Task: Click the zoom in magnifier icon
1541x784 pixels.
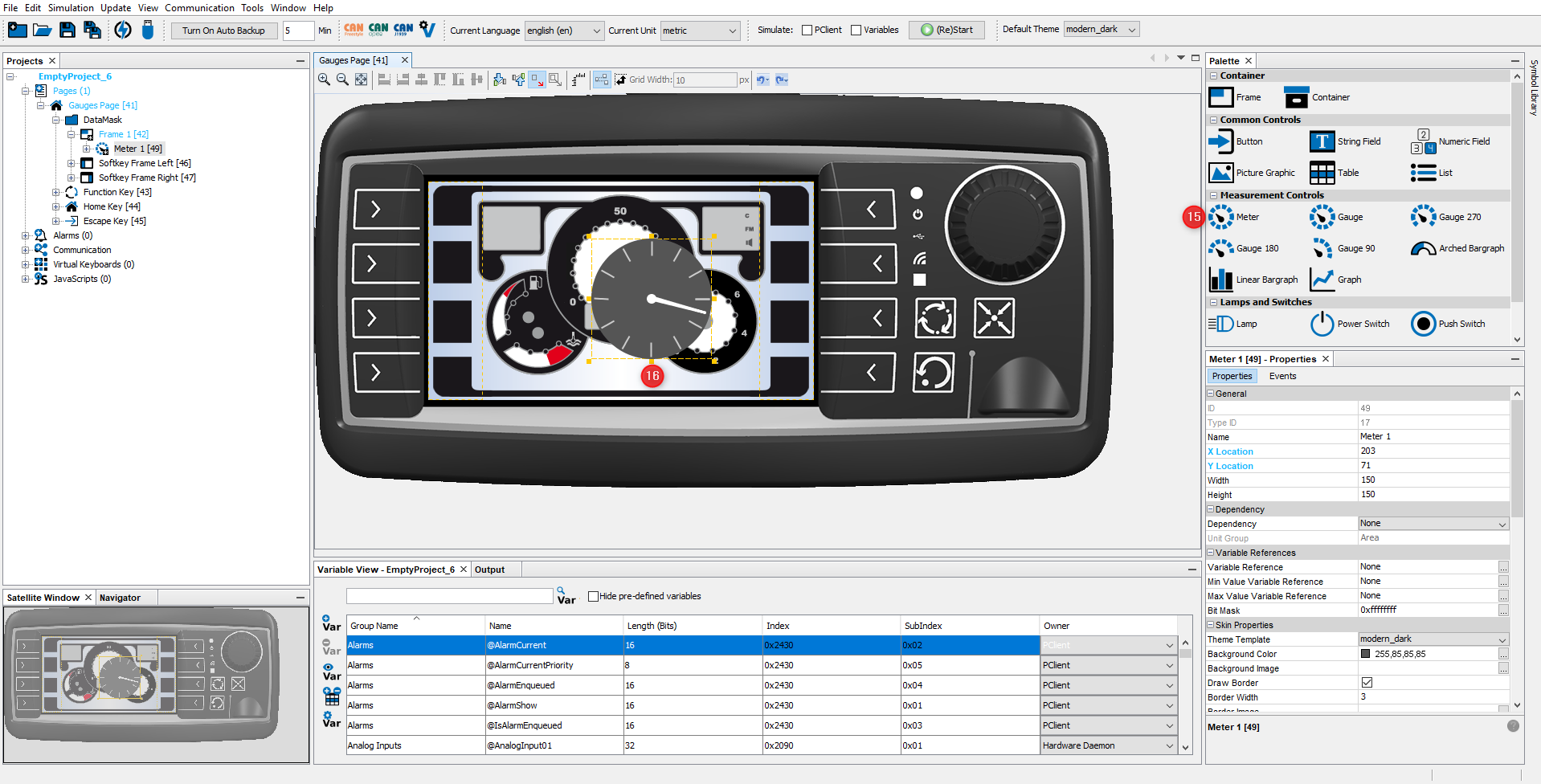Action: [324, 80]
